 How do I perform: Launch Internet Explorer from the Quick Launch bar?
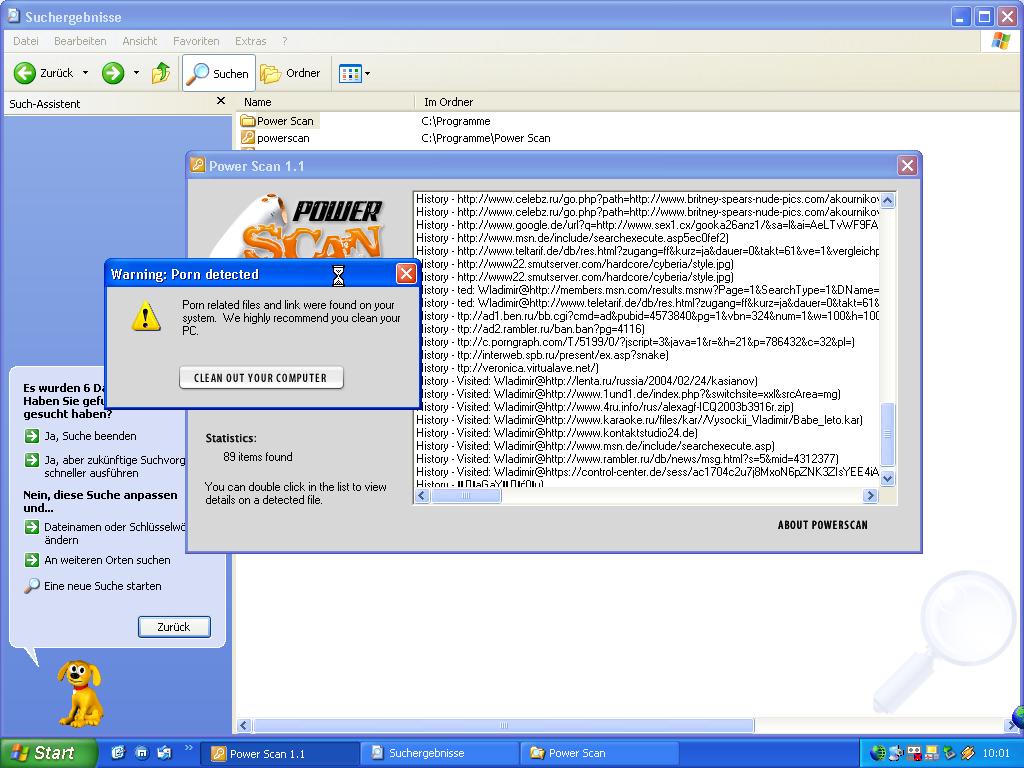coord(118,753)
